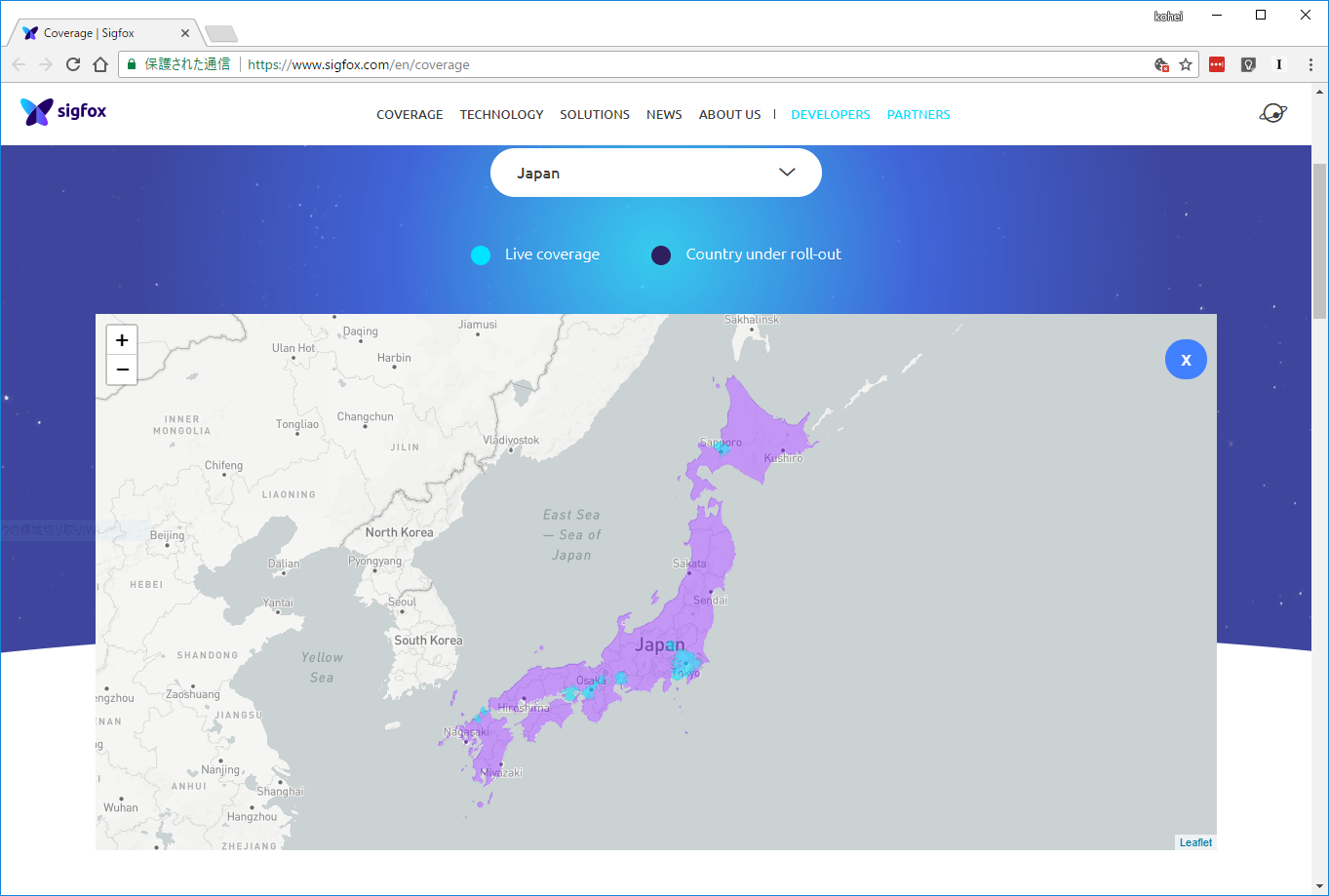Click the Live coverage cyan legend dot

coord(481,255)
